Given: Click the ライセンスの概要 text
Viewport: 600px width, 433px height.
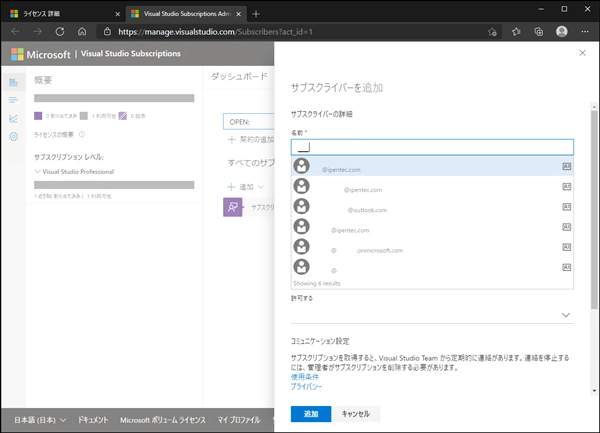Looking at the screenshot, I should [54, 135].
